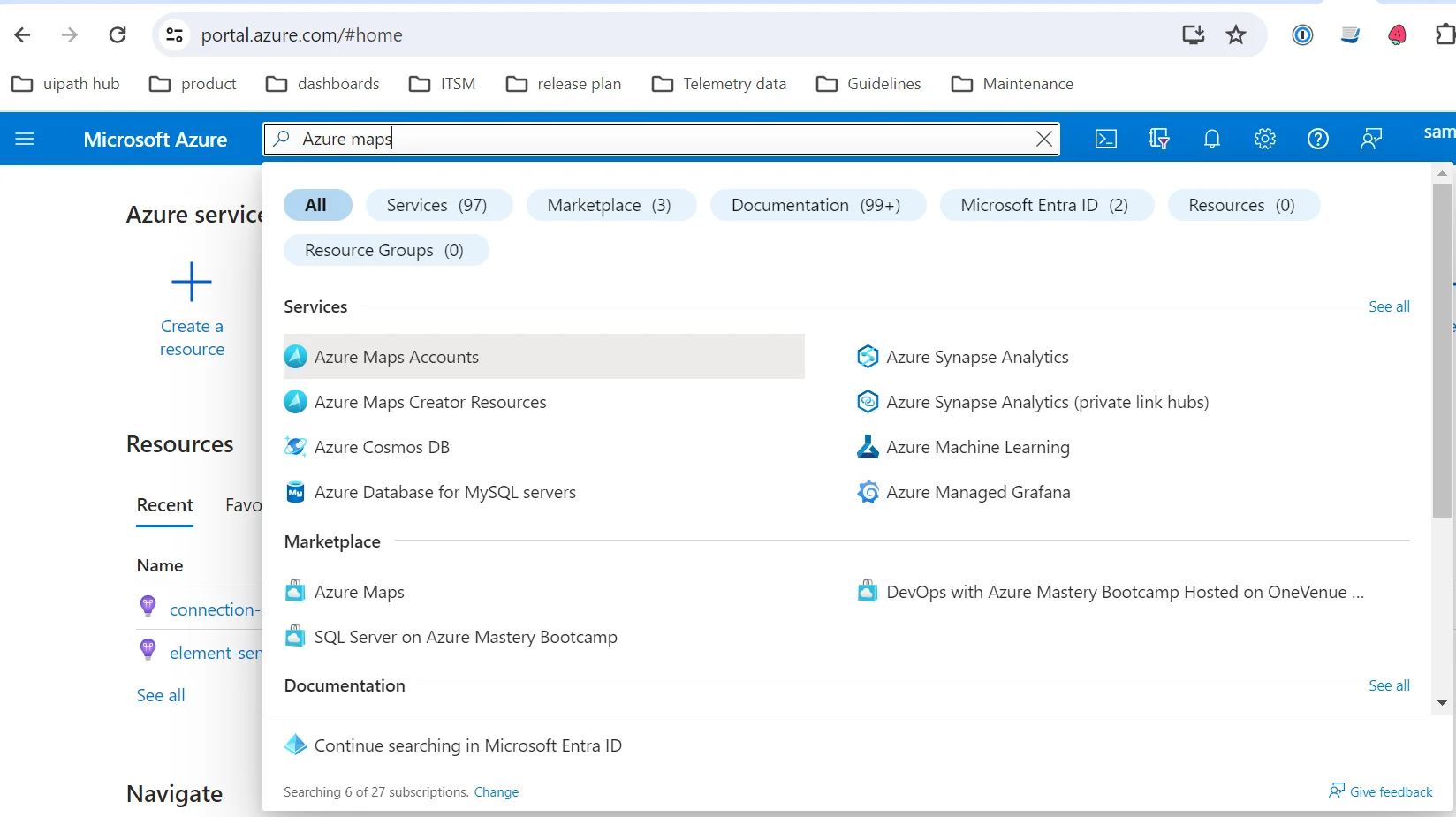Click the notifications bell icon
1456x817 pixels.
tap(1212, 139)
